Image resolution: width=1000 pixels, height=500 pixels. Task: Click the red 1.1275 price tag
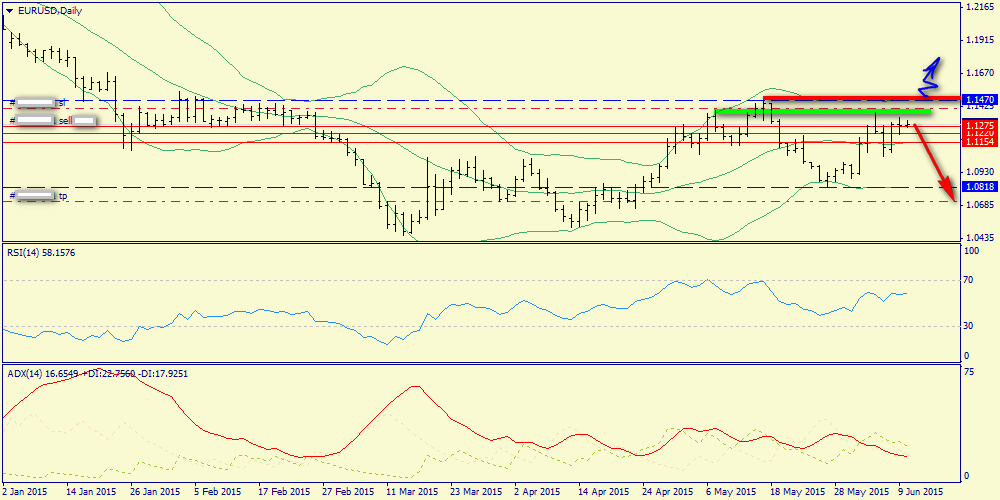point(979,125)
